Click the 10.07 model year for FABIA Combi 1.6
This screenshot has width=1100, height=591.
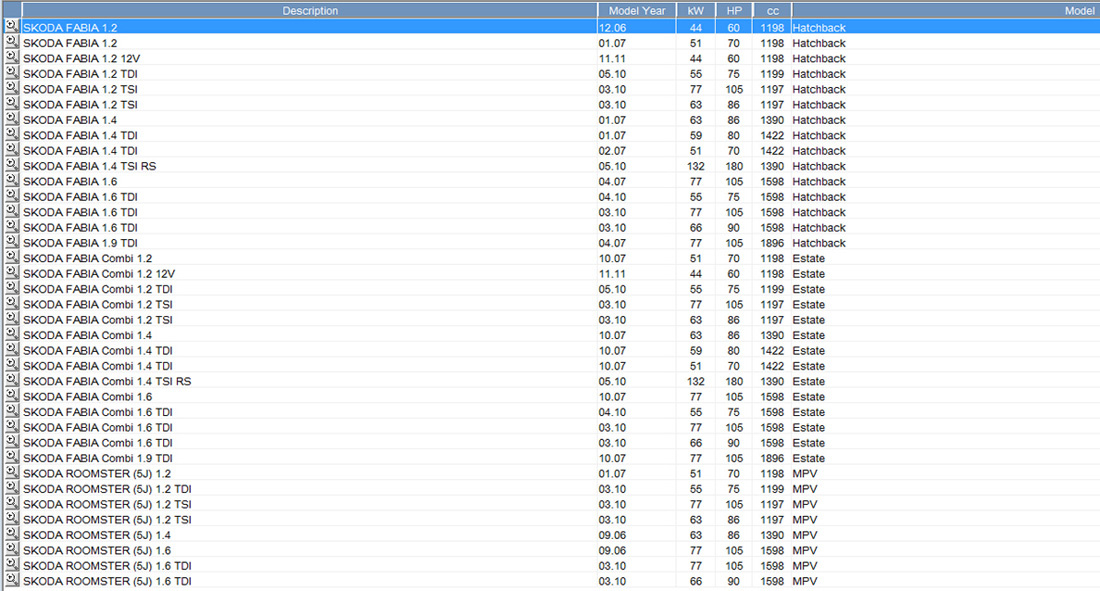[612, 397]
